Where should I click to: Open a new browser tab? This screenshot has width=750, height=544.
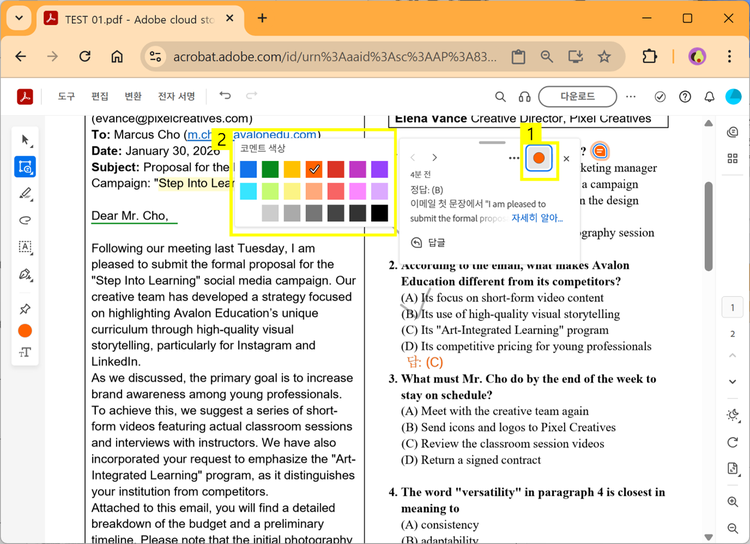point(262,18)
